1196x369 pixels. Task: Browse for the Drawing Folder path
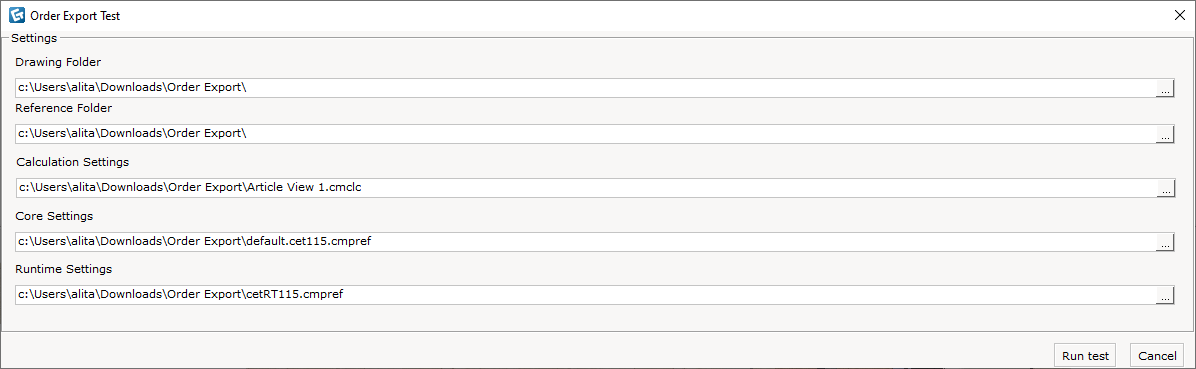(1165, 89)
